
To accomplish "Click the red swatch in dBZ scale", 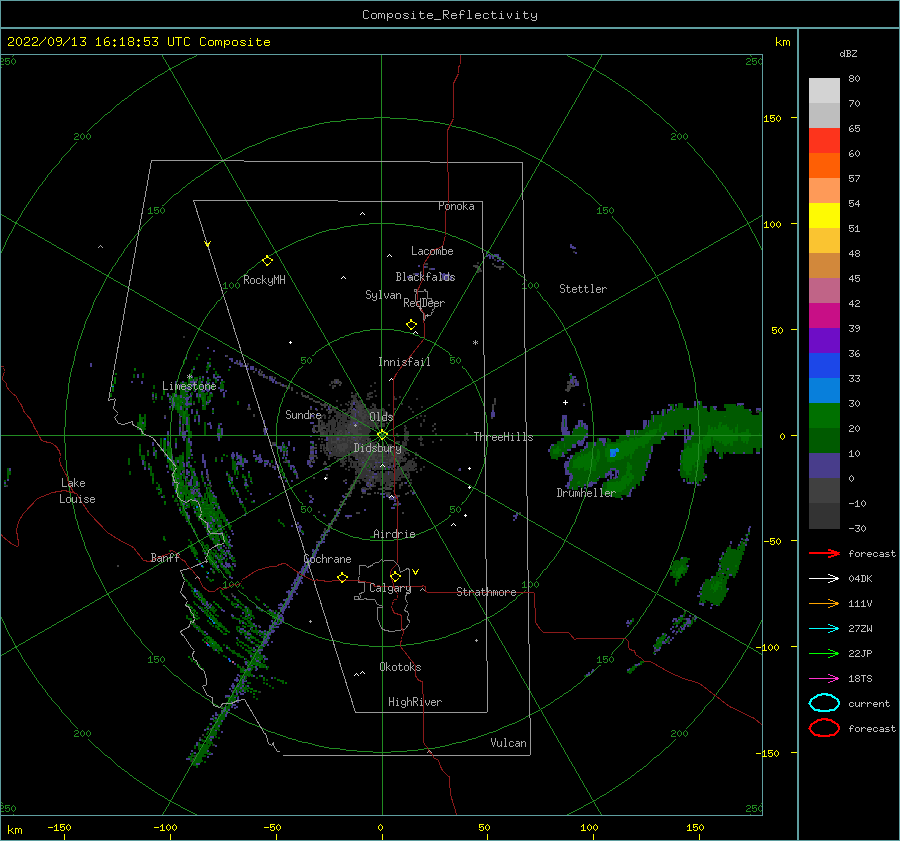I will point(824,140).
